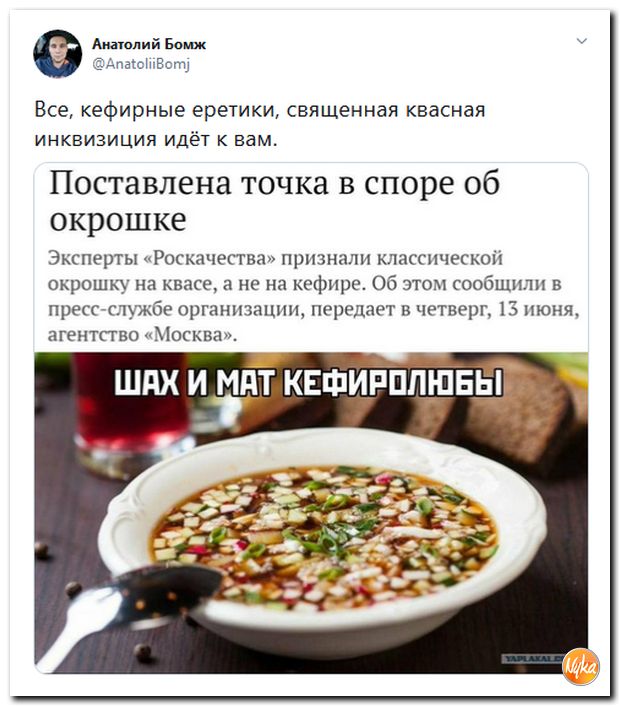Click the «Роскачества» article description text
Screen dimensions: 621x707
click(x=313, y=296)
